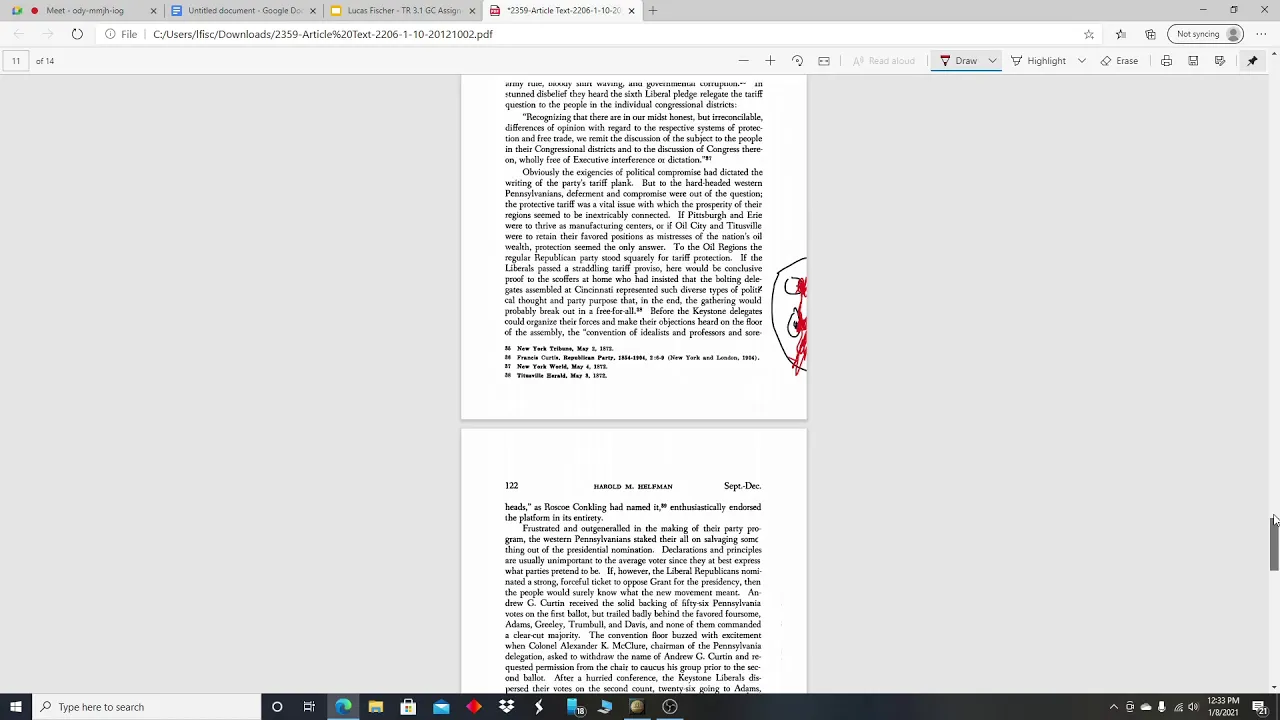This screenshot has width=1280, height=720.
Task: Open the Not syncing profile button
Action: (x=1206, y=34)
